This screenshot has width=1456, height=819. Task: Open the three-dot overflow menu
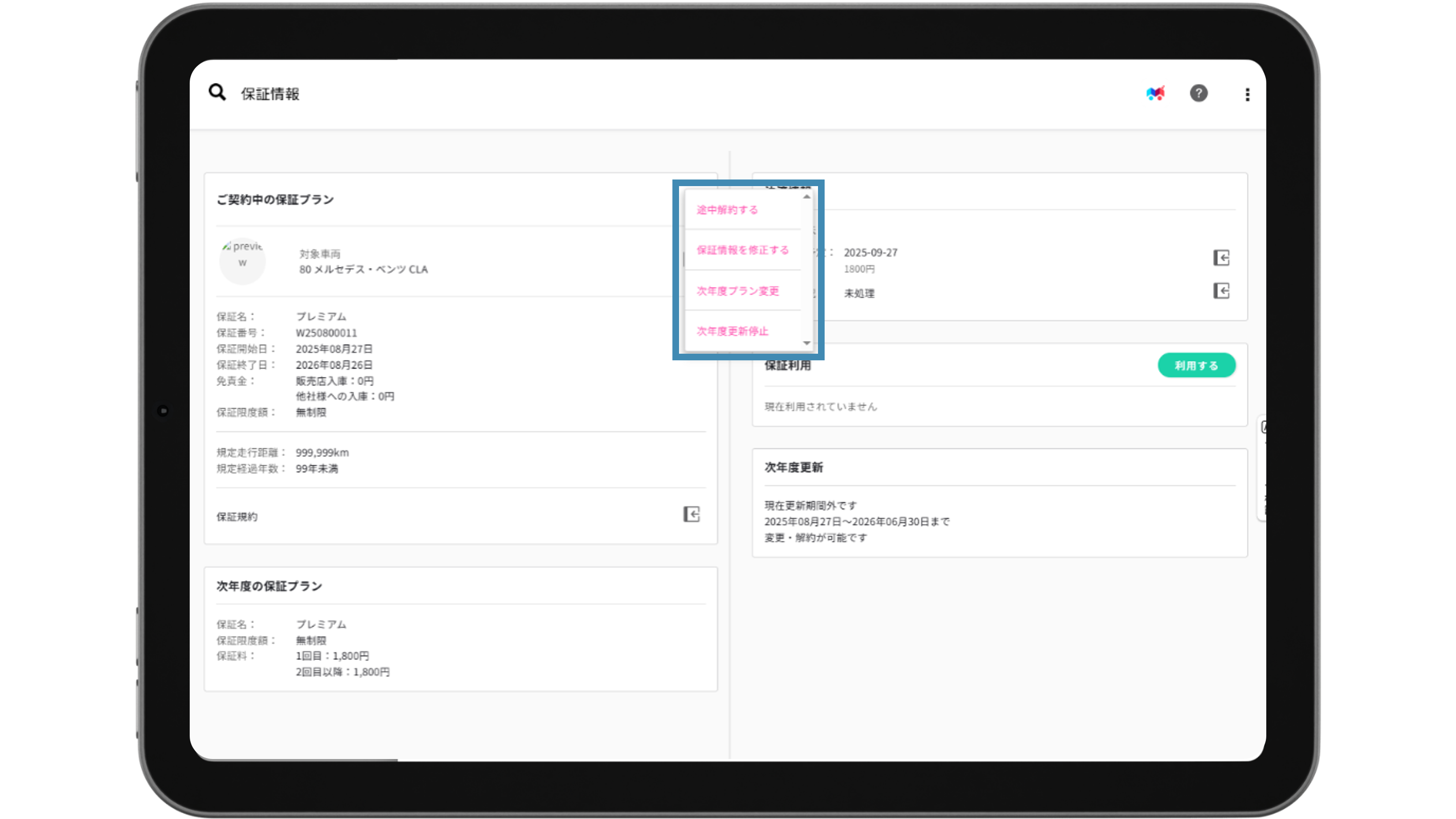point(1247,94)
